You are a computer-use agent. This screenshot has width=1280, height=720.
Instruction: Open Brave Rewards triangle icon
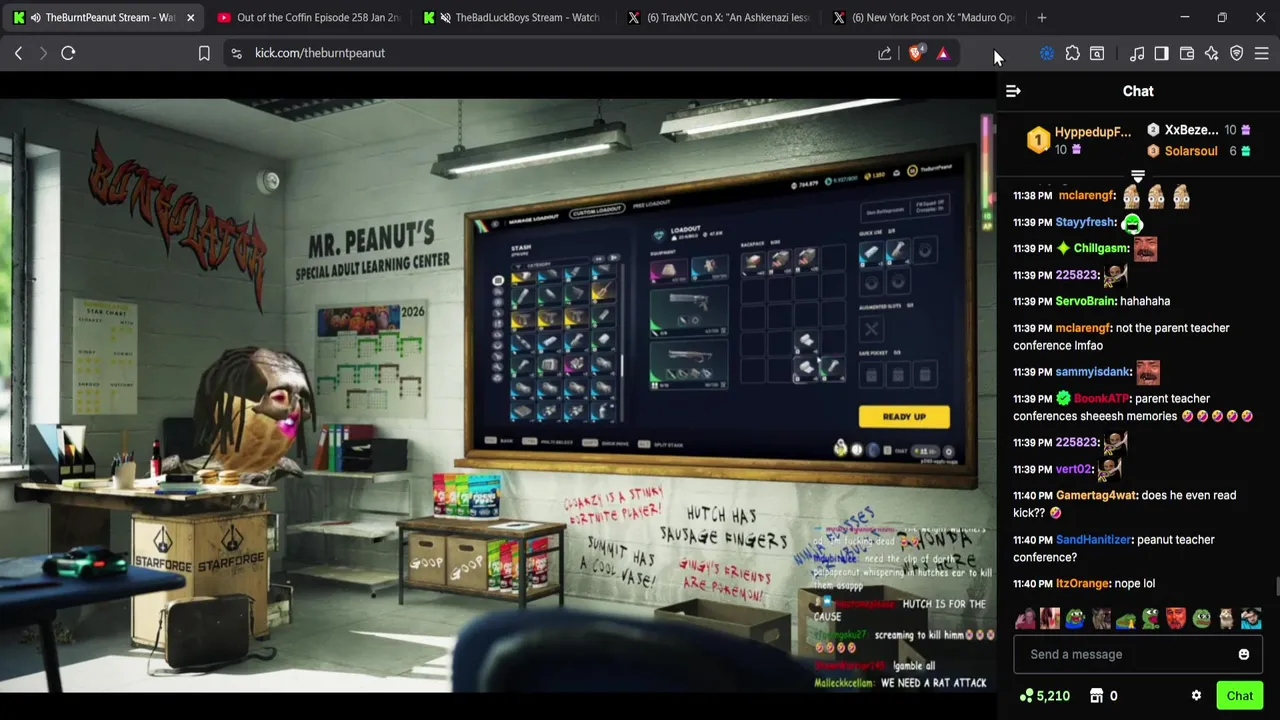(943, 53)
